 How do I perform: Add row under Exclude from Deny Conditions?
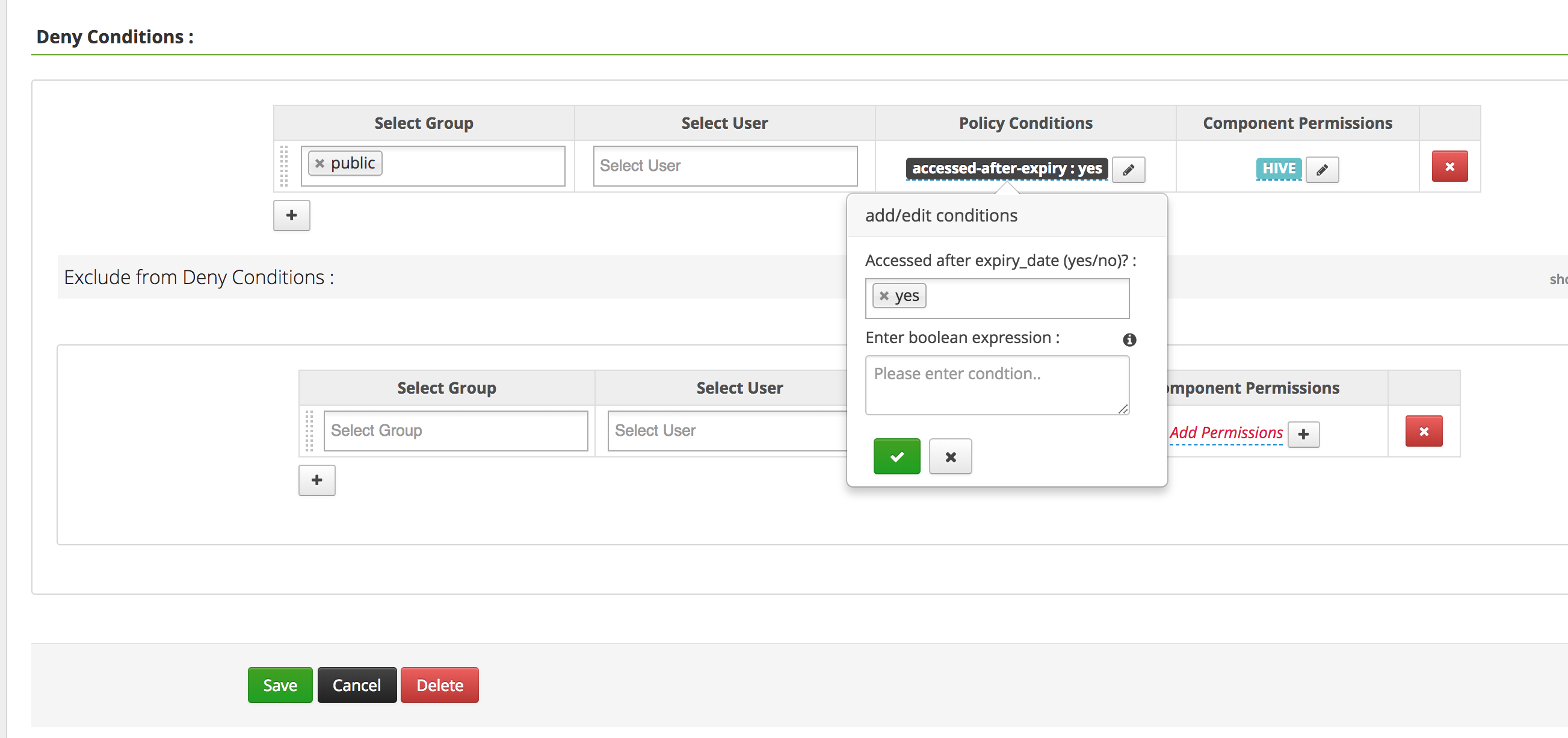[x=316, y=480]
